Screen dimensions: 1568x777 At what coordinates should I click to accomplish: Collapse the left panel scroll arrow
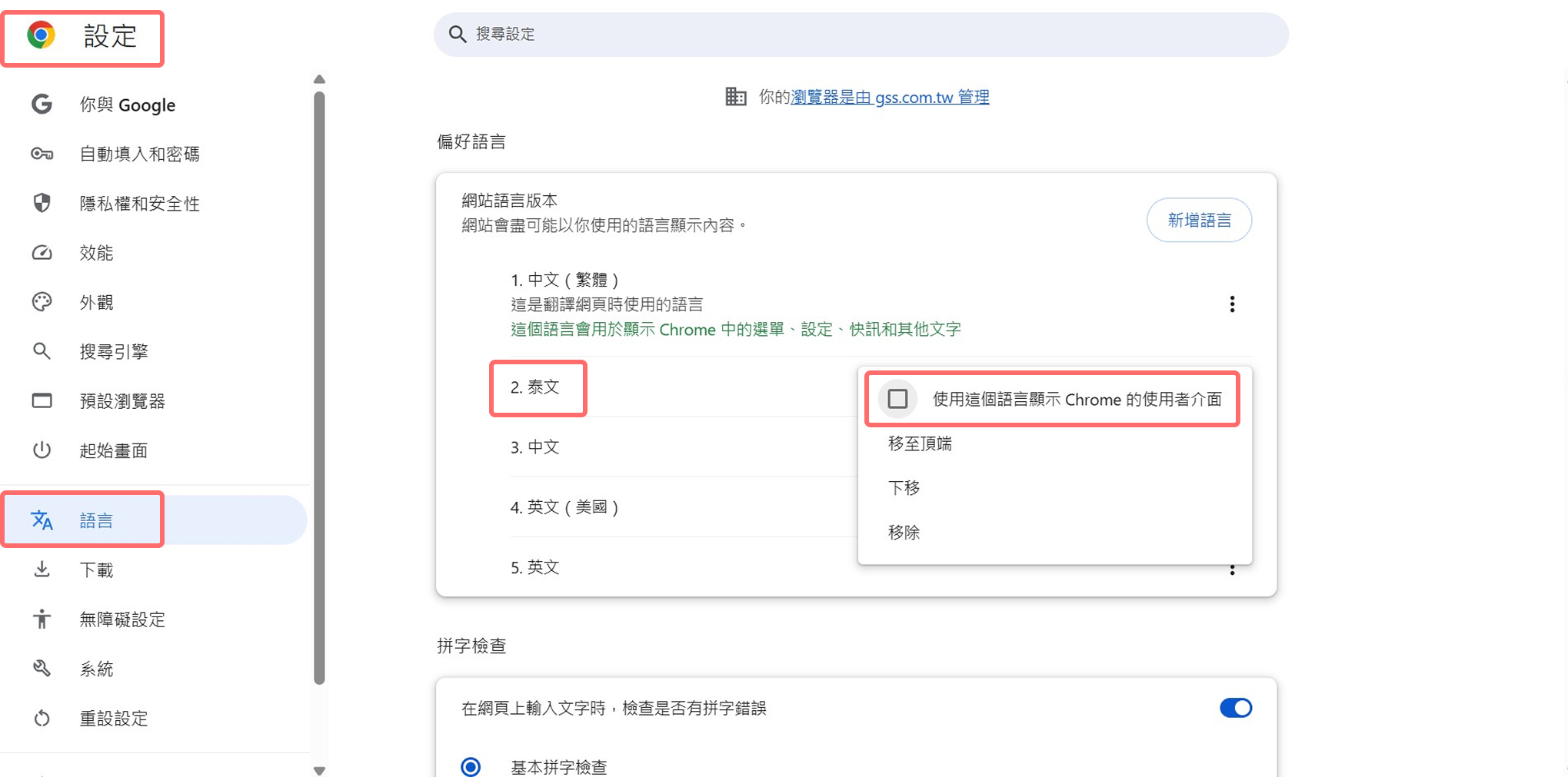(319, 79)
